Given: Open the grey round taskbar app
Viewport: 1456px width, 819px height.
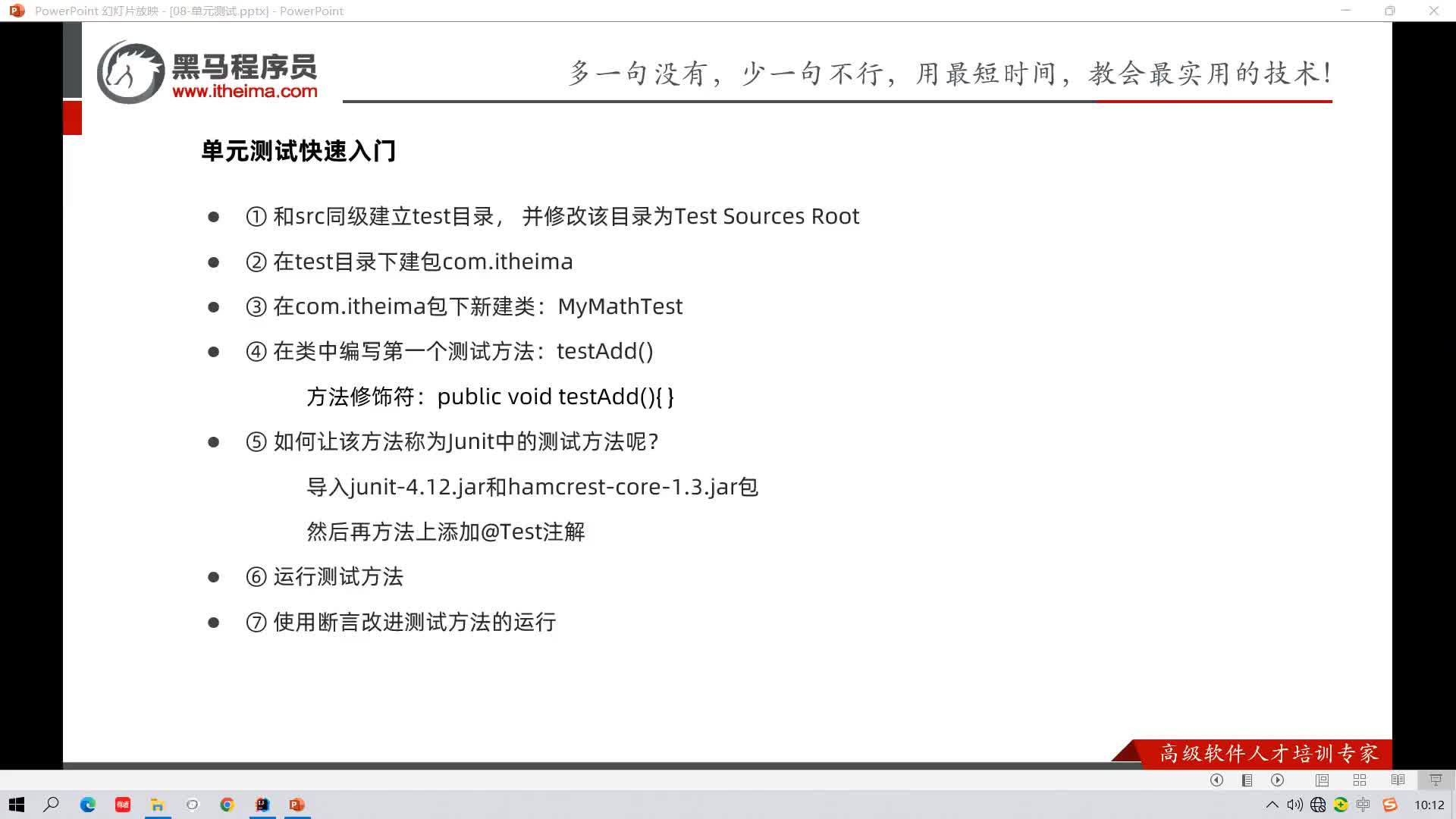Looking at the screenshot, I should point(193,805).
